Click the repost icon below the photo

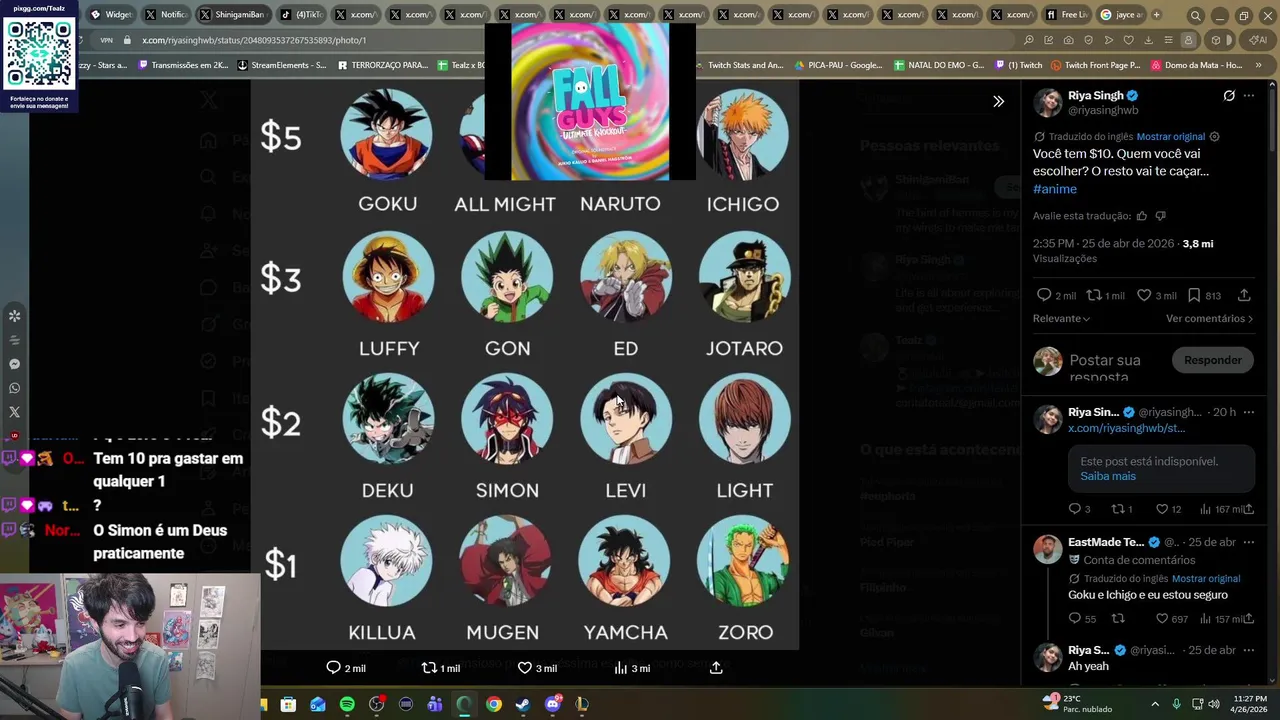(x=429, y=668)
